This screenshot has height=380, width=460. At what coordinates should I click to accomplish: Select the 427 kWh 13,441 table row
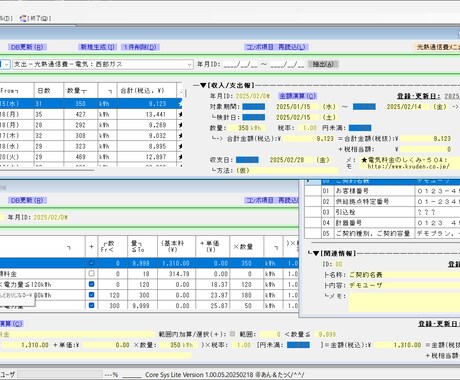coord(91,114)
